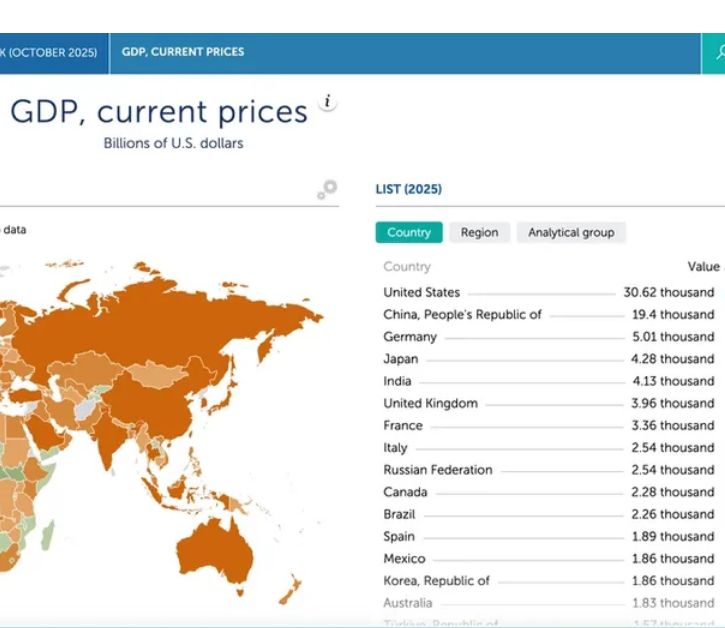Click the LIST (2025) panel heading
This screenshot has width=725, height=628.
click(x=408, y=189)
